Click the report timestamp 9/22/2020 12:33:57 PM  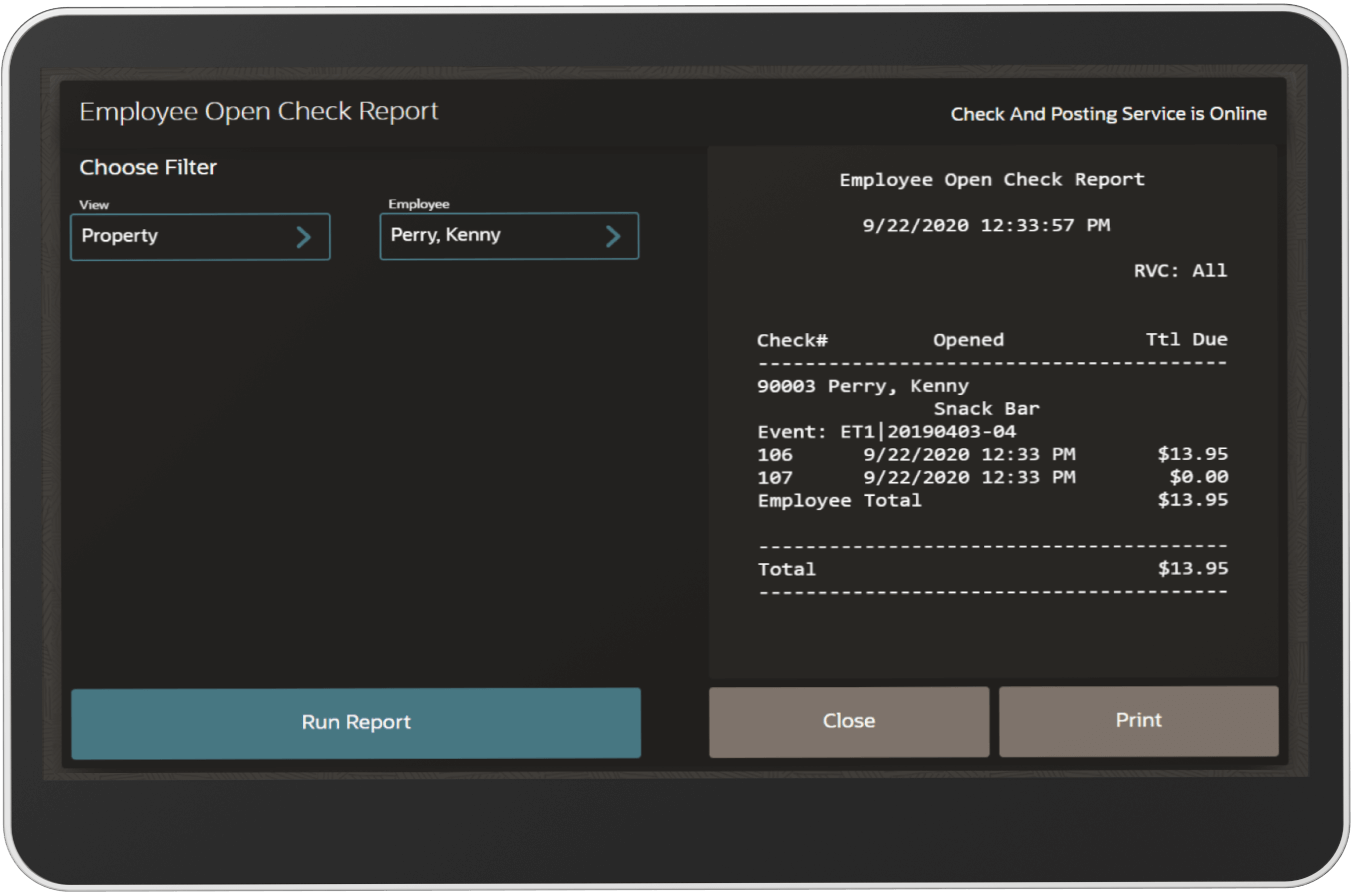[986, 226]
